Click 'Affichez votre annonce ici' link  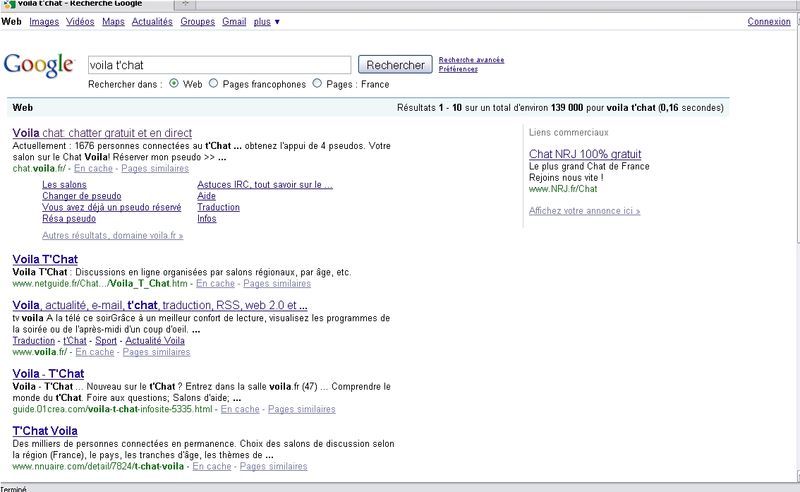pyautogui.click(x=584, y=211)
